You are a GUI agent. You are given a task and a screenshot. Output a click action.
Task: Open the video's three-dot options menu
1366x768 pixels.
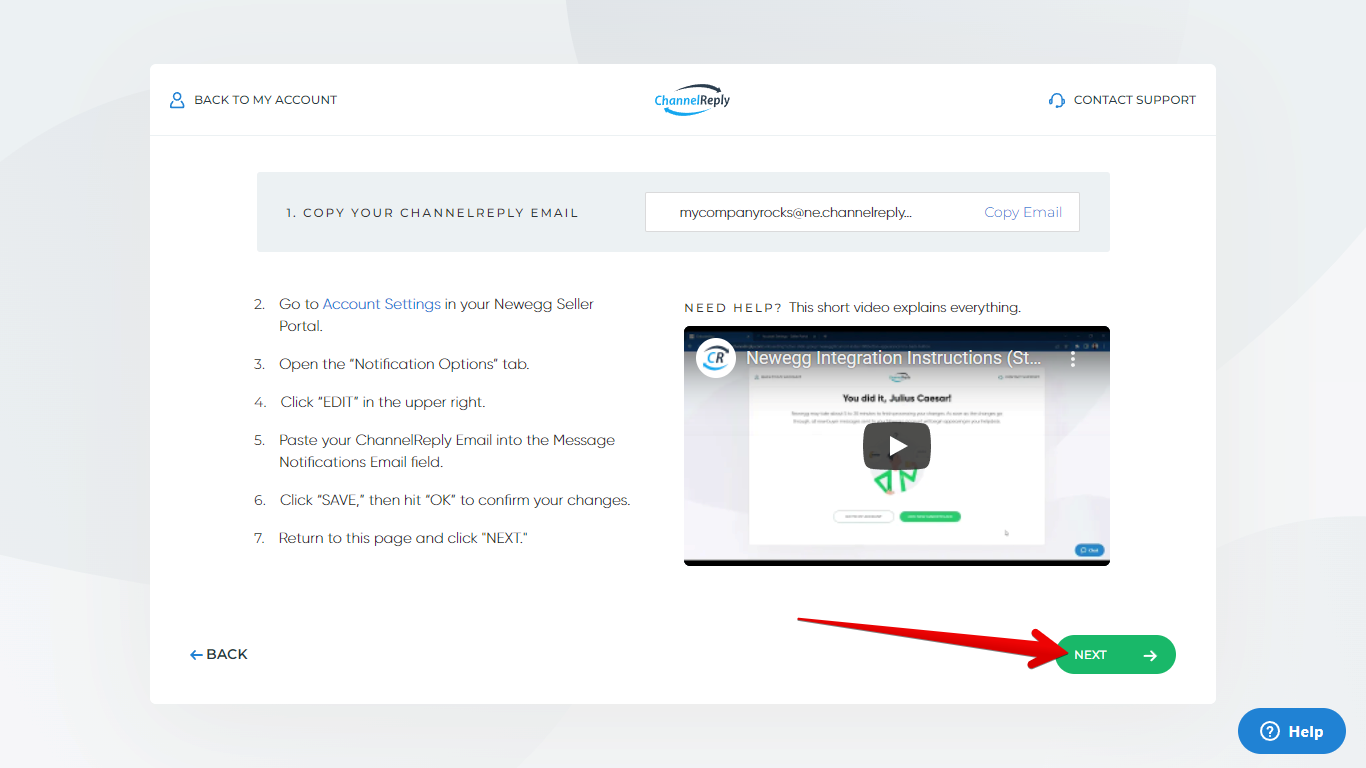(x=1073, y=358)
